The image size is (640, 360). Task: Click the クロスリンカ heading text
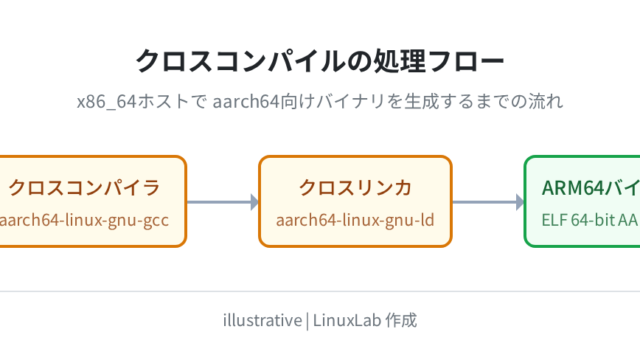click(355, 188)
